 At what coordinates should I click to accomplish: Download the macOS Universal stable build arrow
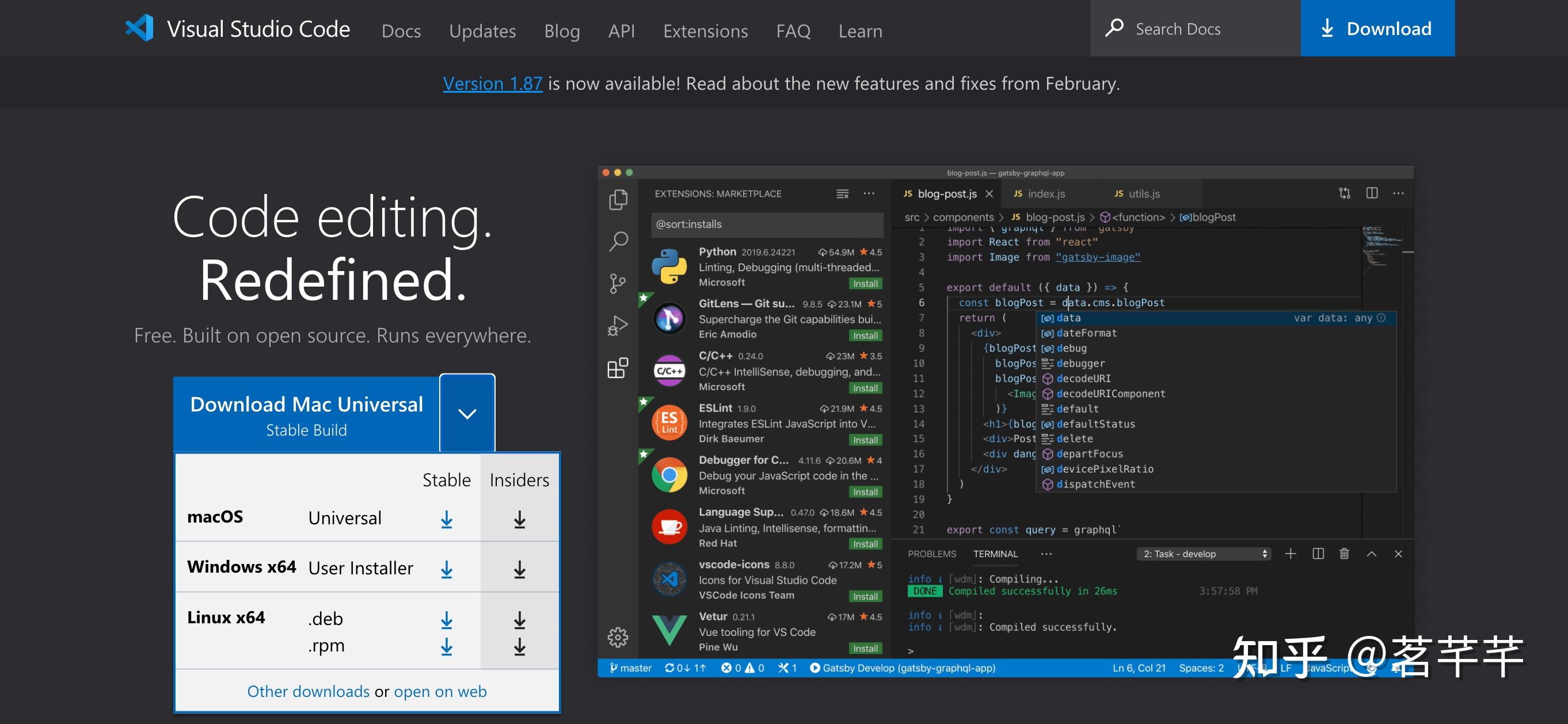point(447,519)
